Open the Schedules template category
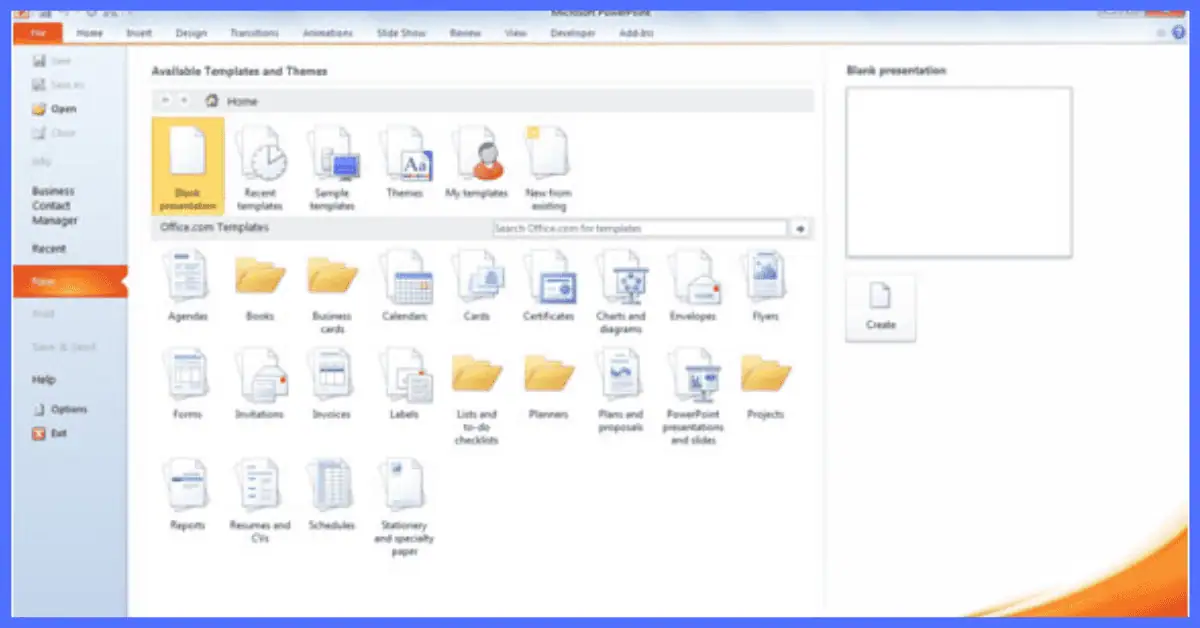 pyautogui.click(x=332, y=495)
